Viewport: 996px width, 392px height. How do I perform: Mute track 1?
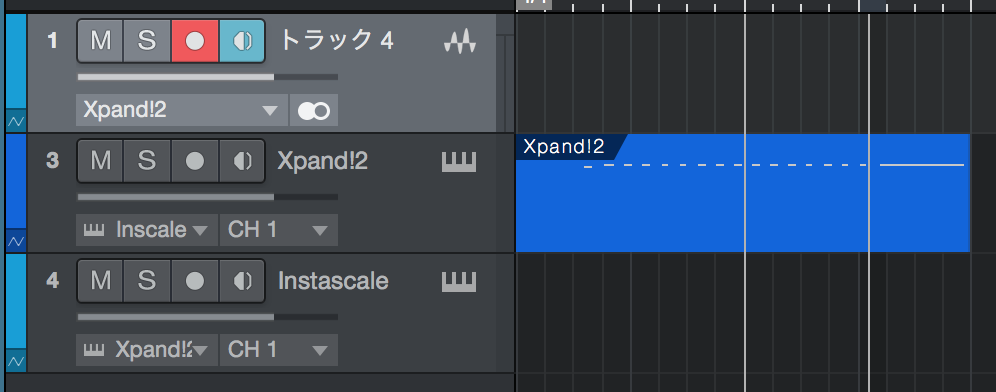(100, 41)
